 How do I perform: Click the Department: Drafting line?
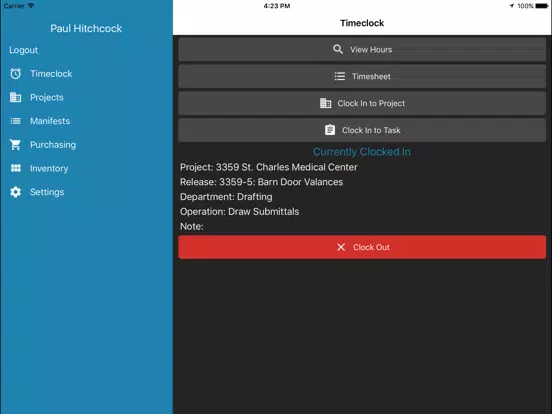[226, 197]
